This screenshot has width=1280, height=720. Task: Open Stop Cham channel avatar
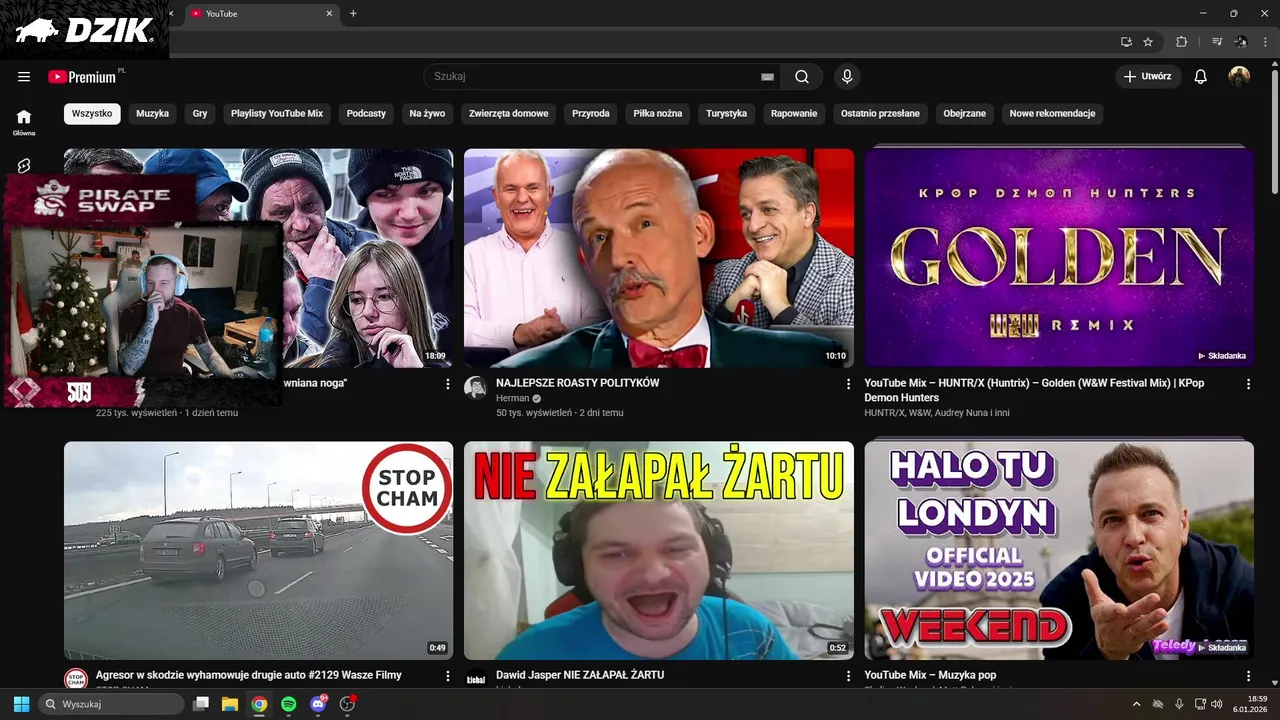pos(76,679)
